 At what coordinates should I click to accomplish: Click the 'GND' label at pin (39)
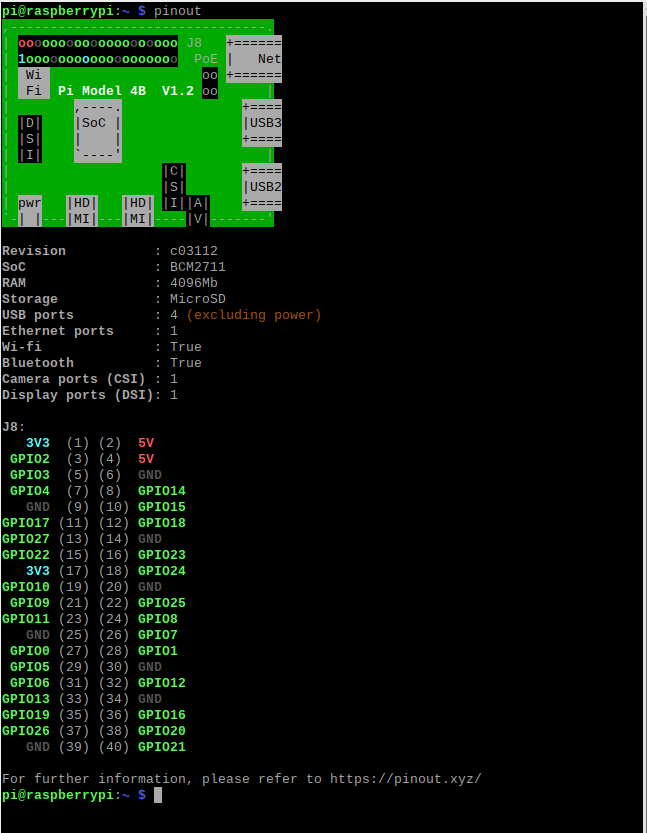coord(38,746)
